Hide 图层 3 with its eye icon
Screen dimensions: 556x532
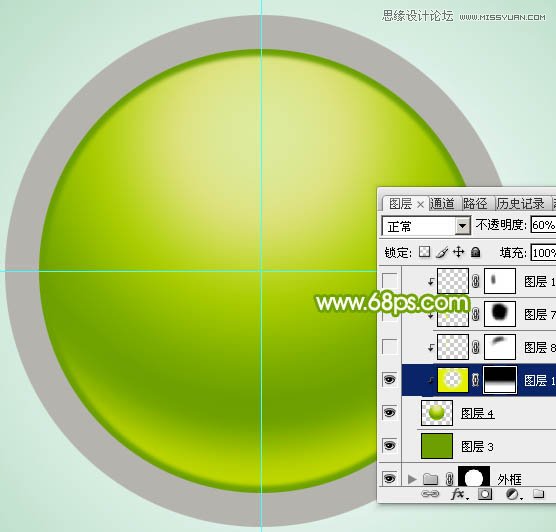390,445
